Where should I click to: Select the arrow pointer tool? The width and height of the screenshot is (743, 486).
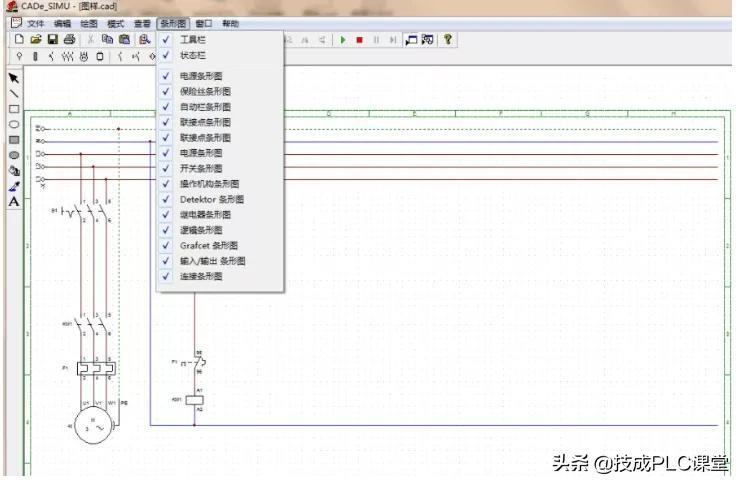coord(14,77)
